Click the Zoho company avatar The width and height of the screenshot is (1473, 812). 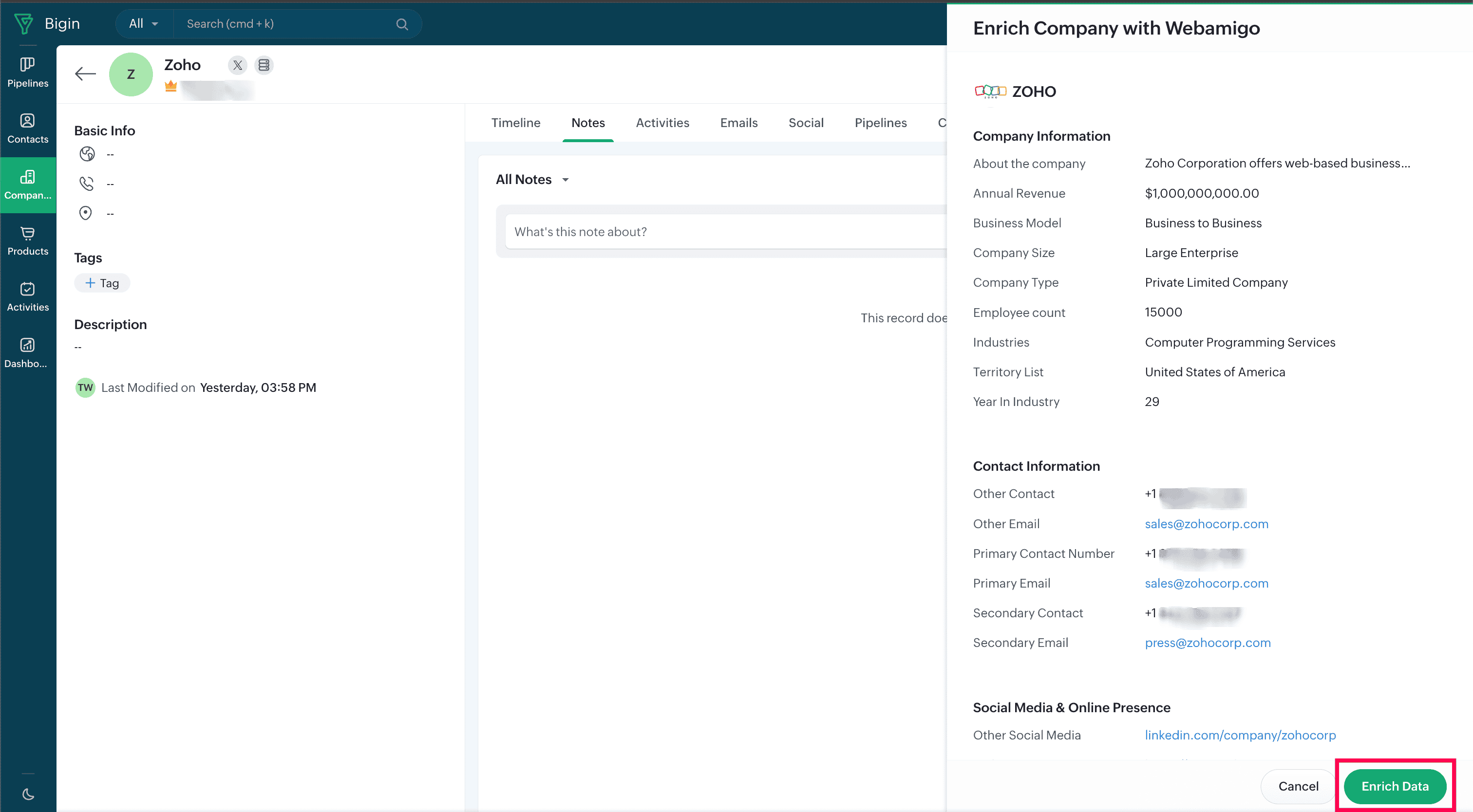pyautogui.click(x=131, y=74)
